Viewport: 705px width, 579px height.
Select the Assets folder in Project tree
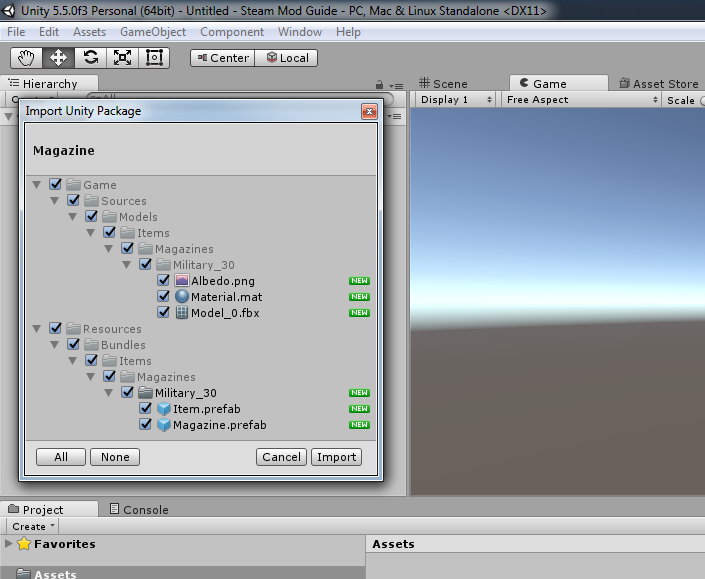[182, 573]
